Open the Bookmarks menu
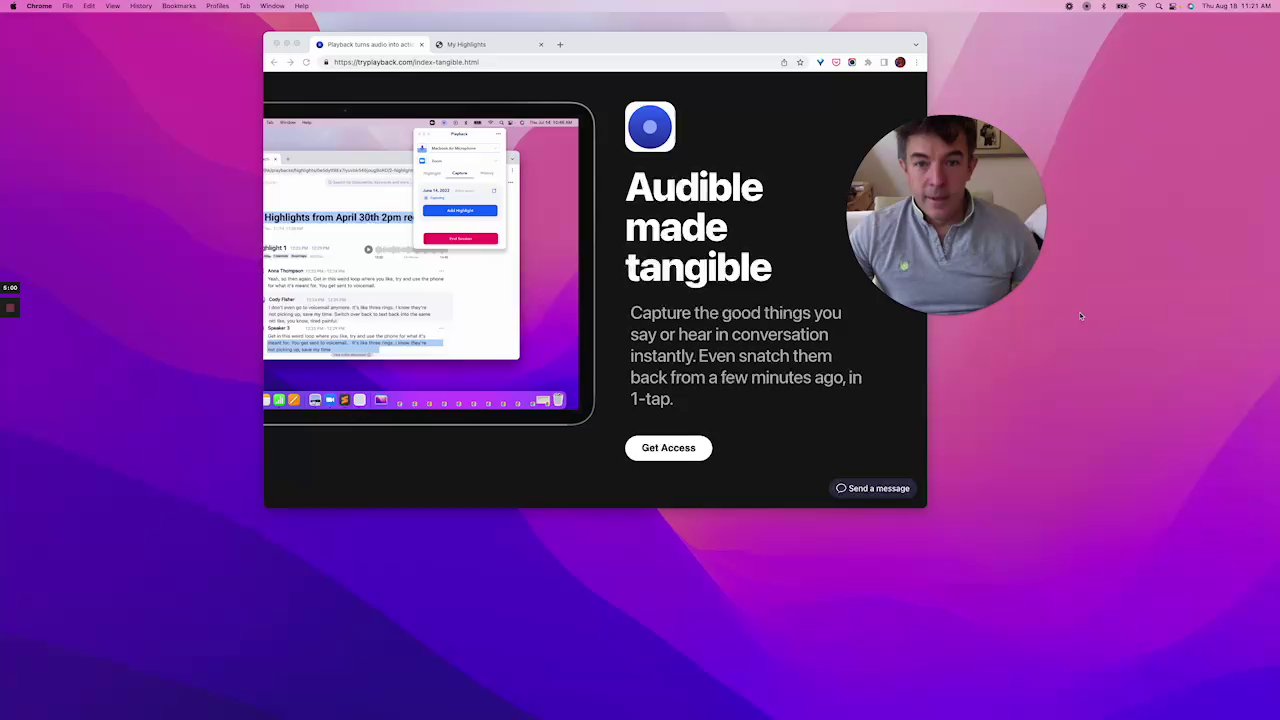The image size is (1280, 720). tap(179, 6)
